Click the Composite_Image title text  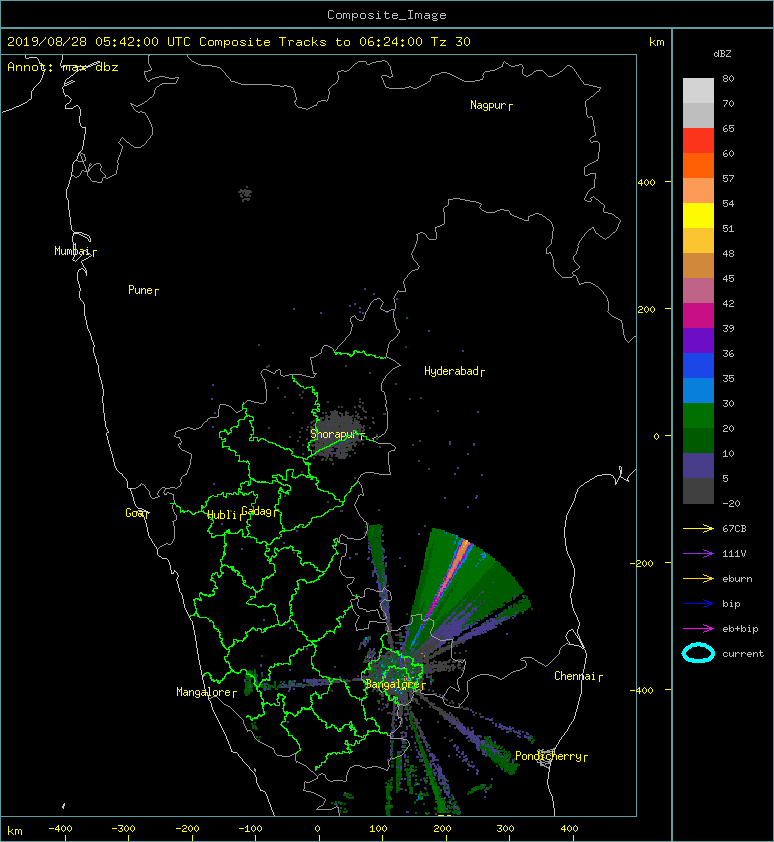tap(387, 15)
